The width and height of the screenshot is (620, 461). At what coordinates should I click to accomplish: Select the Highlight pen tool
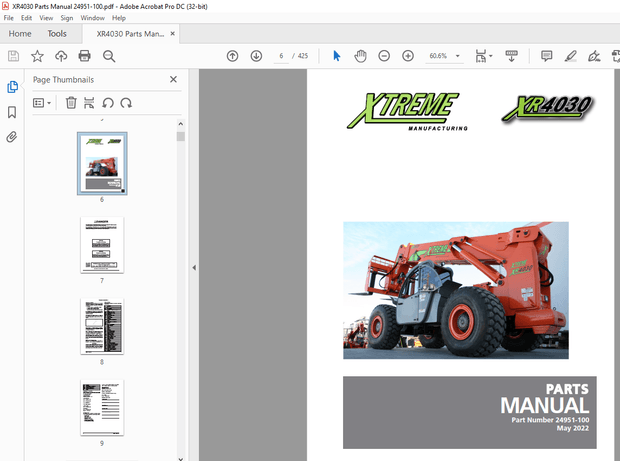click(x=570, y=56)
